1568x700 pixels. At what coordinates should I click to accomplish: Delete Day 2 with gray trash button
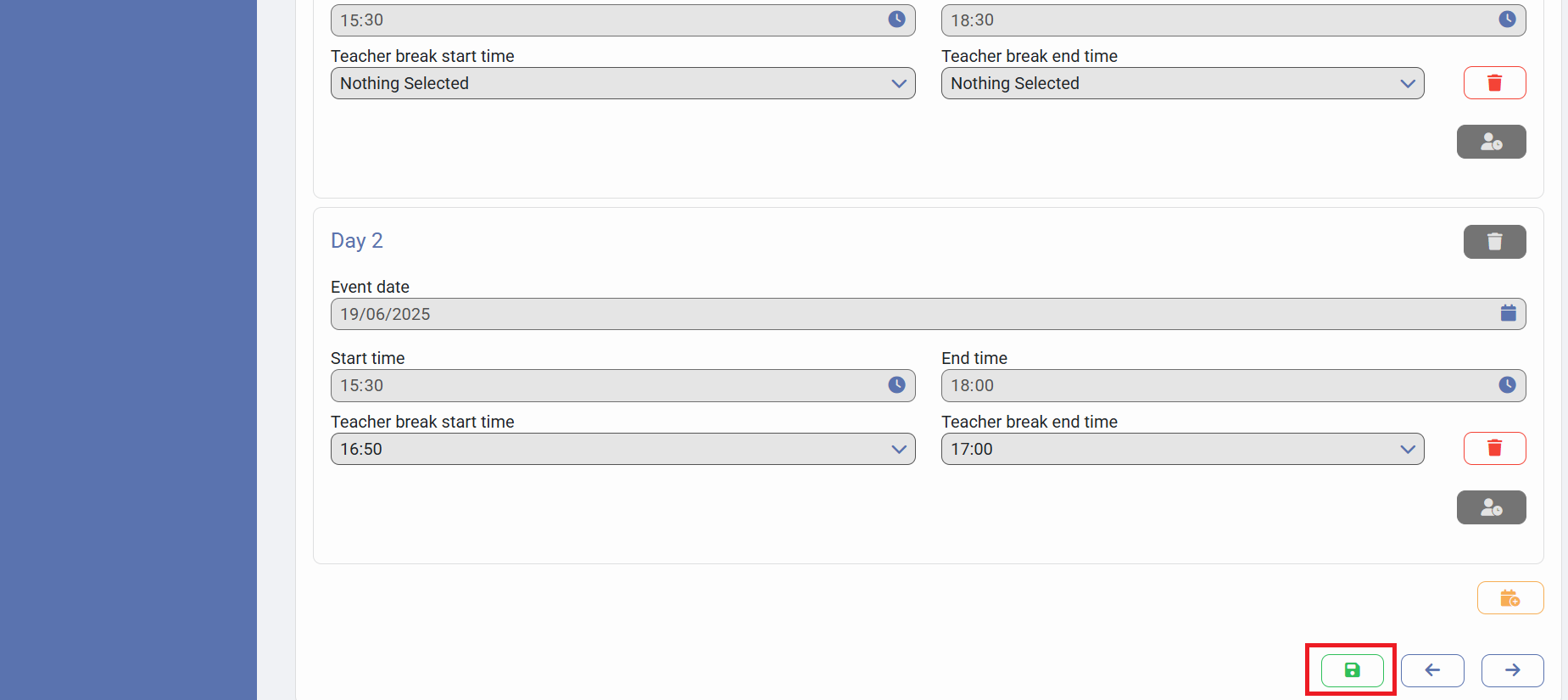tap(1494, 242)
